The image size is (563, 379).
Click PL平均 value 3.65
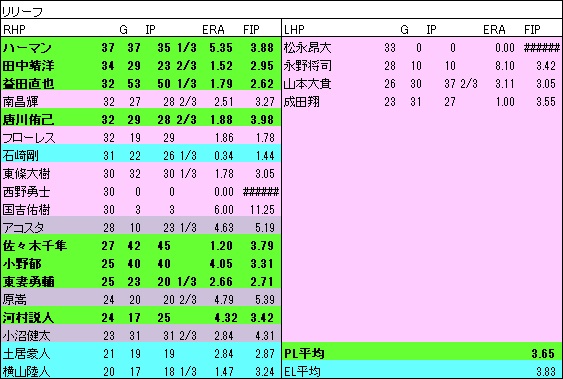click(543, 354)
